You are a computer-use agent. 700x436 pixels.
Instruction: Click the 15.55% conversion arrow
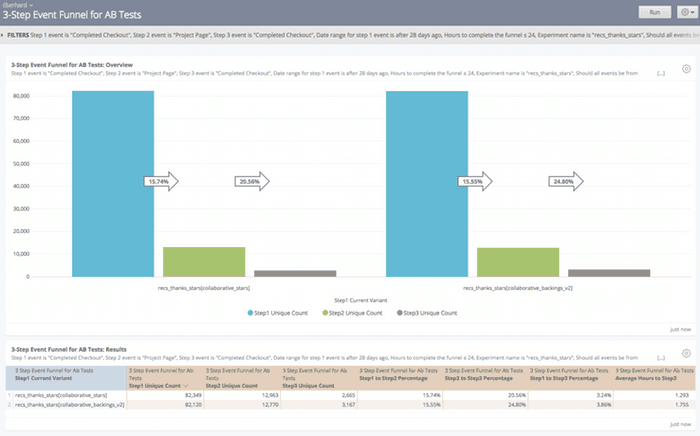click(474, 181)
